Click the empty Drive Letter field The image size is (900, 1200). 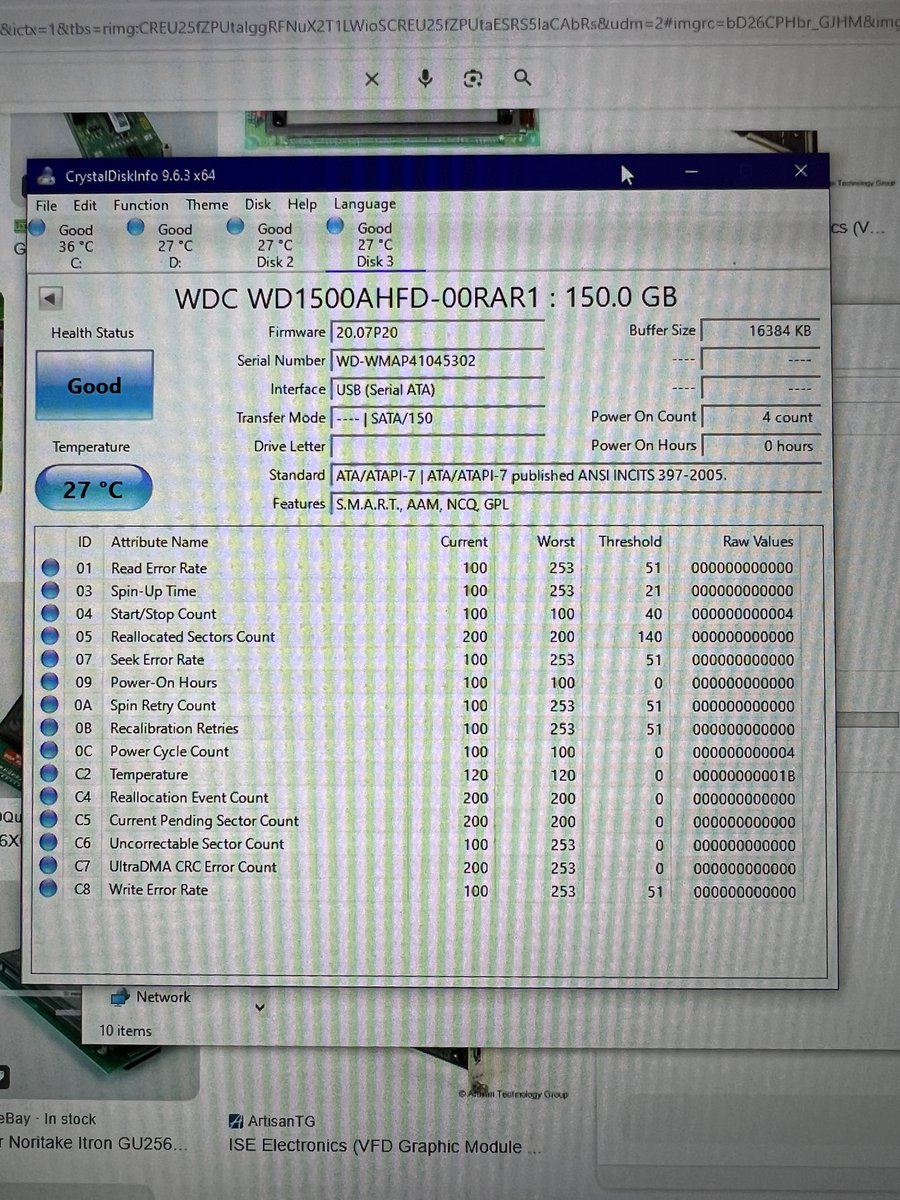click(437, 446)
